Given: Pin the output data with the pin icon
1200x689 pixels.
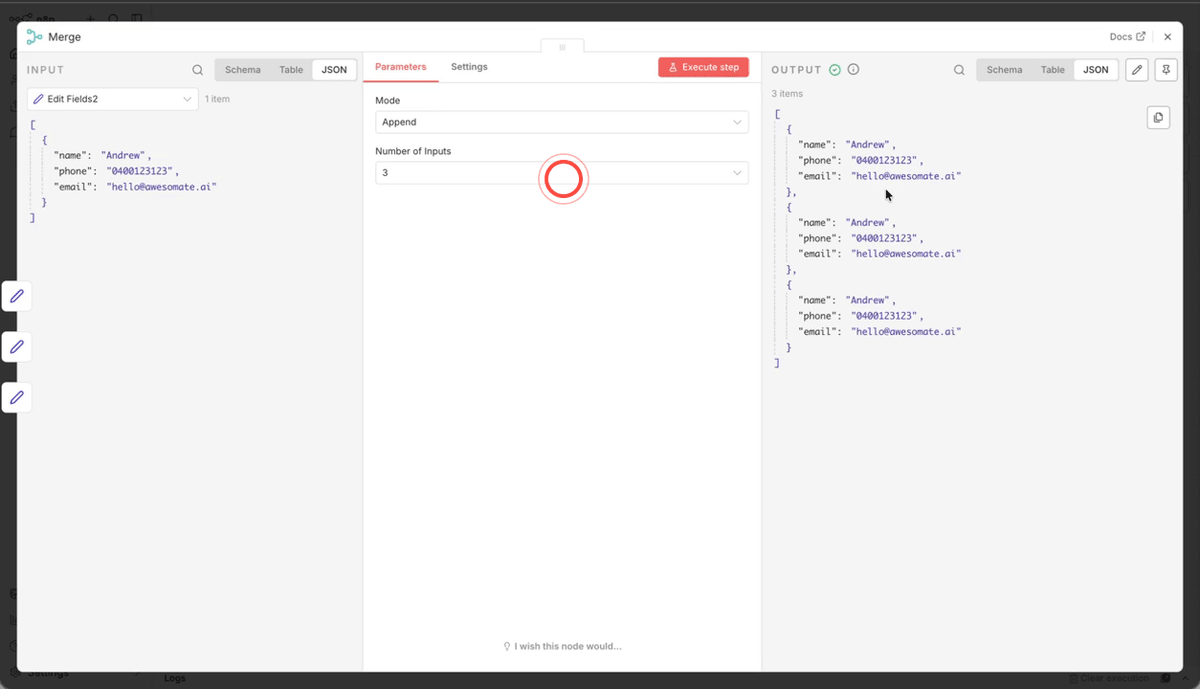Looking at the screenshot, I should pyautogui.click(x=1165, y=70).
